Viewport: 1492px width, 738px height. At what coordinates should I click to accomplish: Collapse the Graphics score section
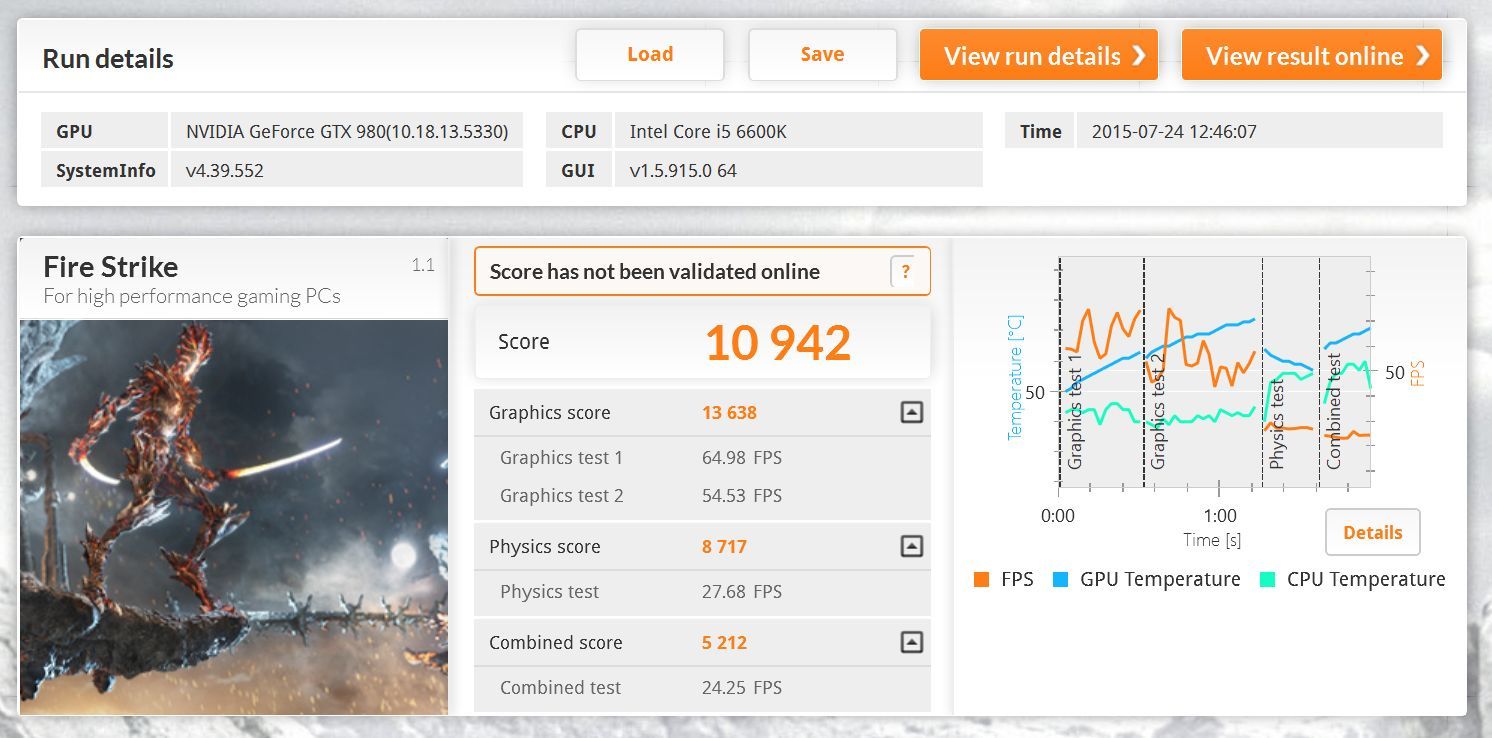911,412
